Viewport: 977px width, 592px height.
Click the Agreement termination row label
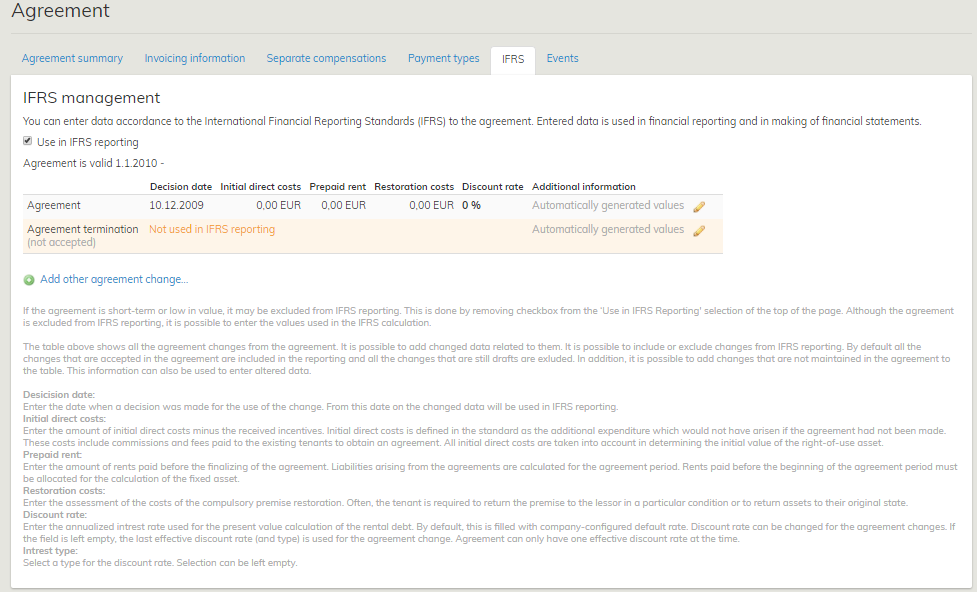83,230
